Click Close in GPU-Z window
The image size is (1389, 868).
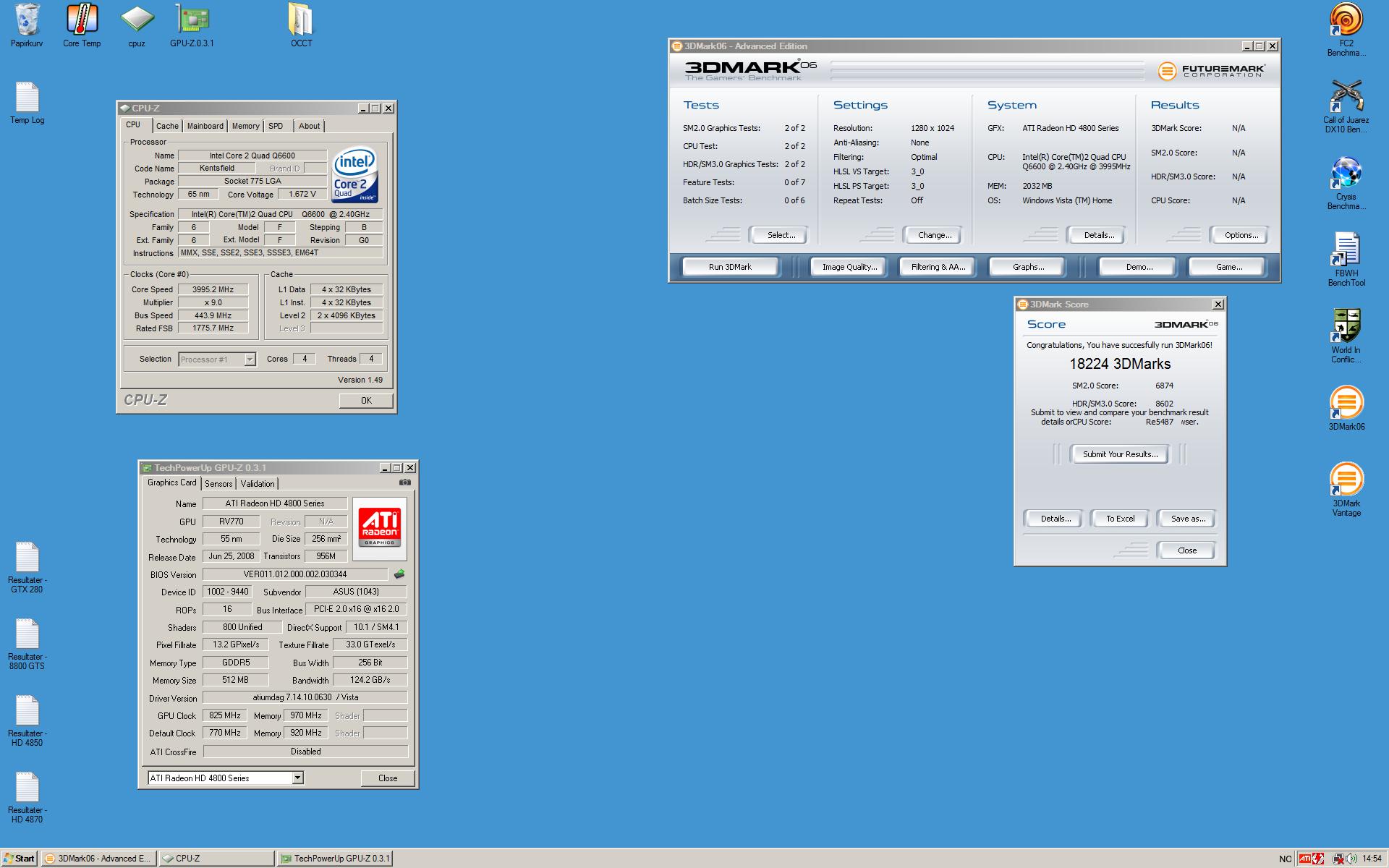388,778
